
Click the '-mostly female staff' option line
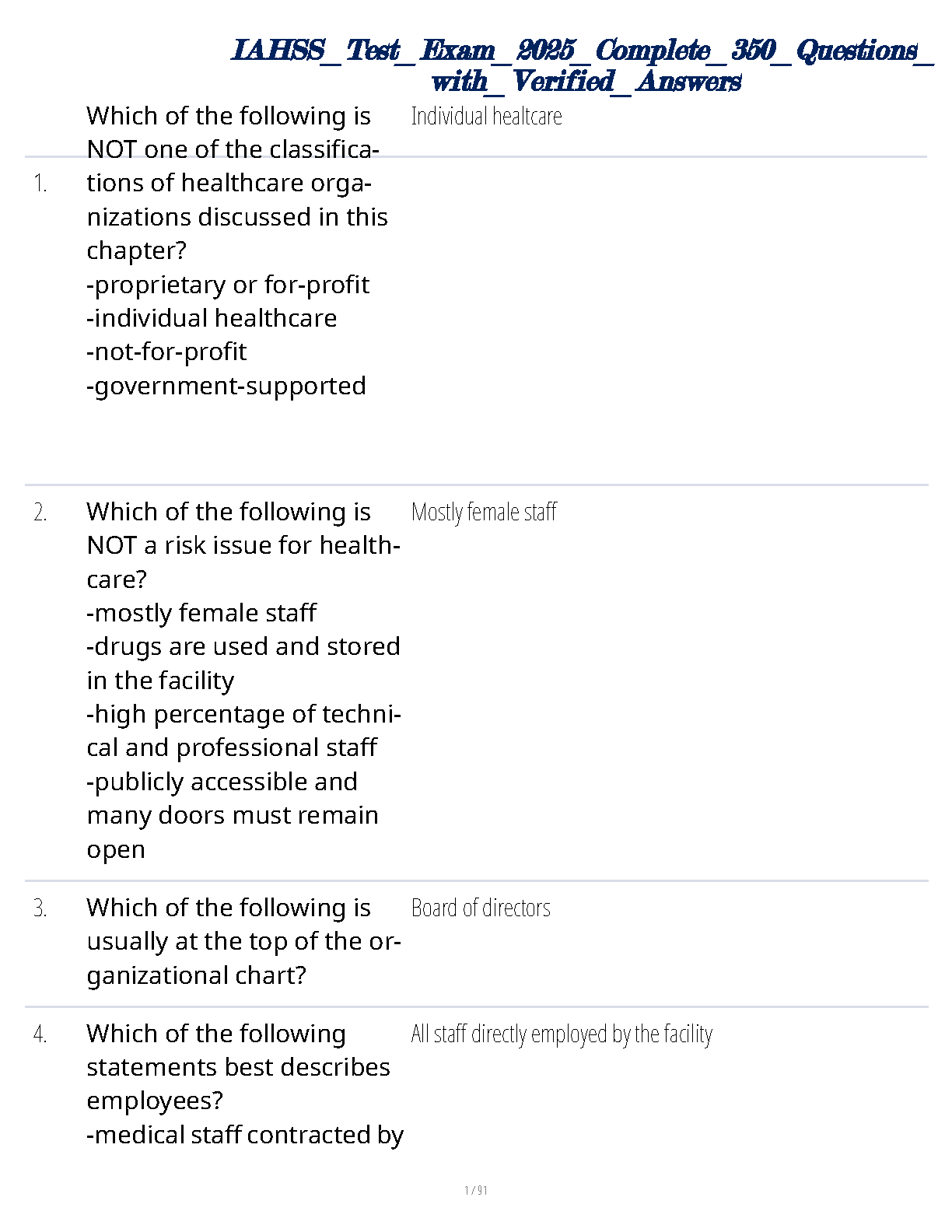pyautogui.click(x=201, y=613)
